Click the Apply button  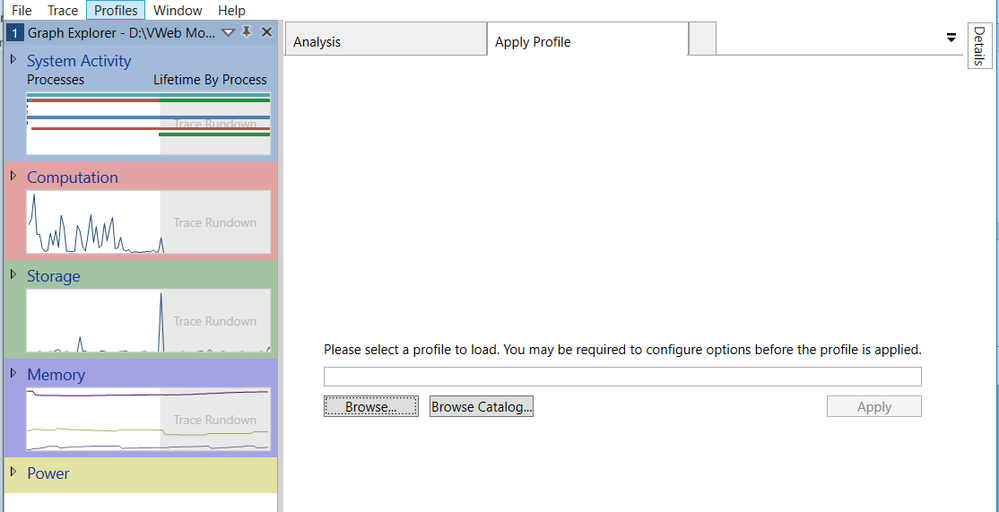tap(874, 406)
